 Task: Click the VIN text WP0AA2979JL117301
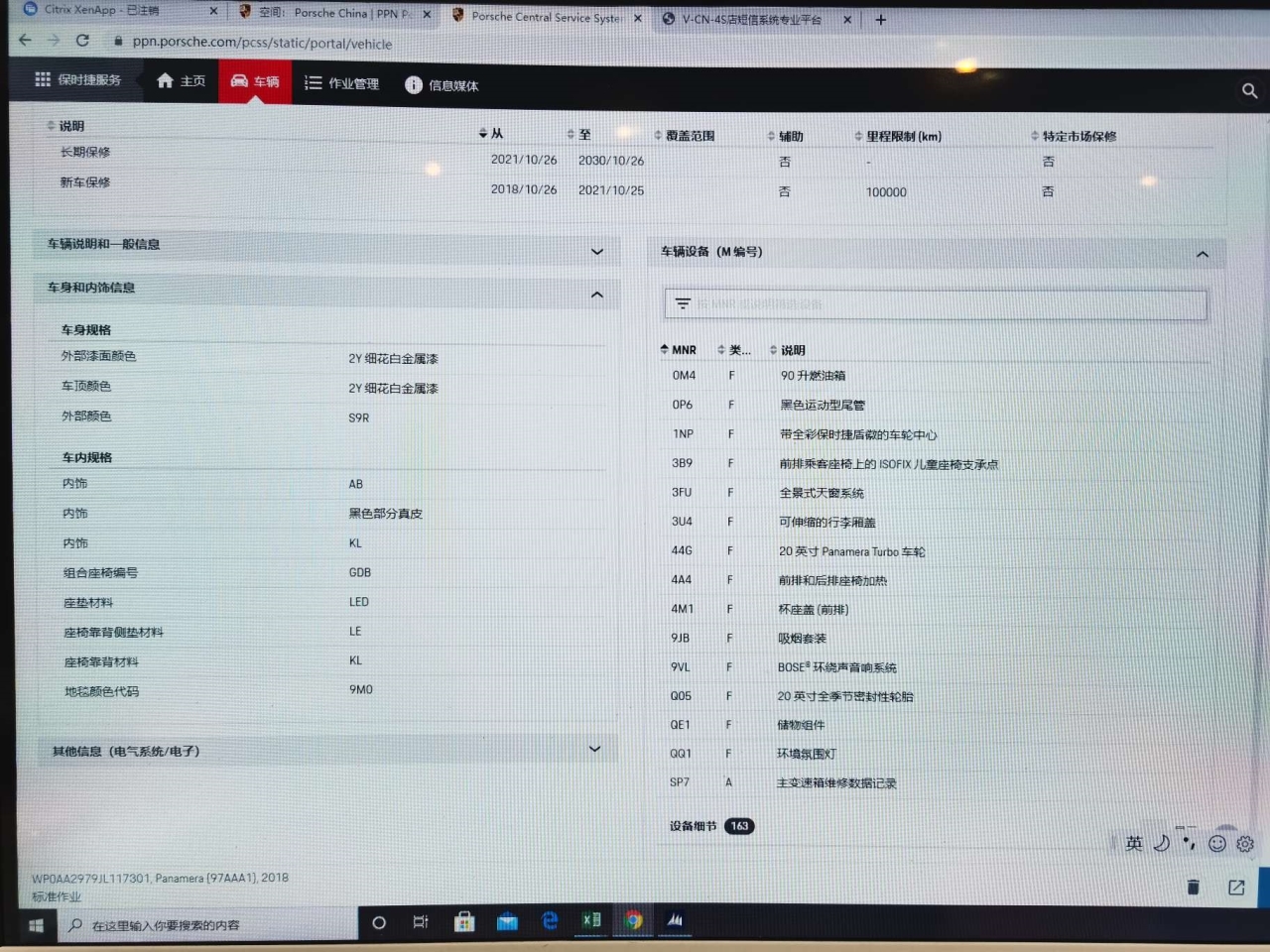pyautogui.click(x=90, y=878)
